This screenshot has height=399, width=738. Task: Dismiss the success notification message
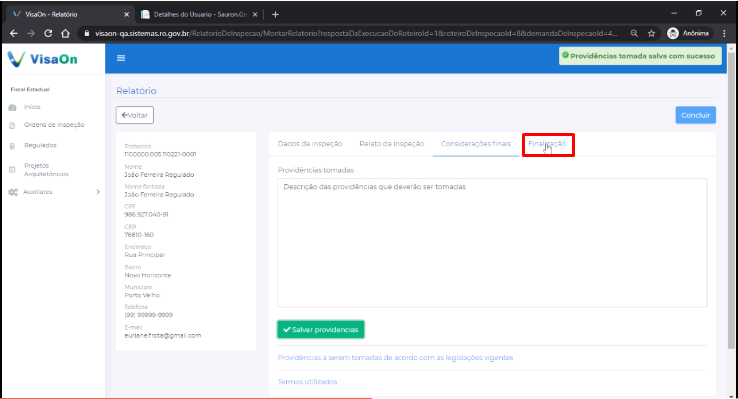coord(640,56)
